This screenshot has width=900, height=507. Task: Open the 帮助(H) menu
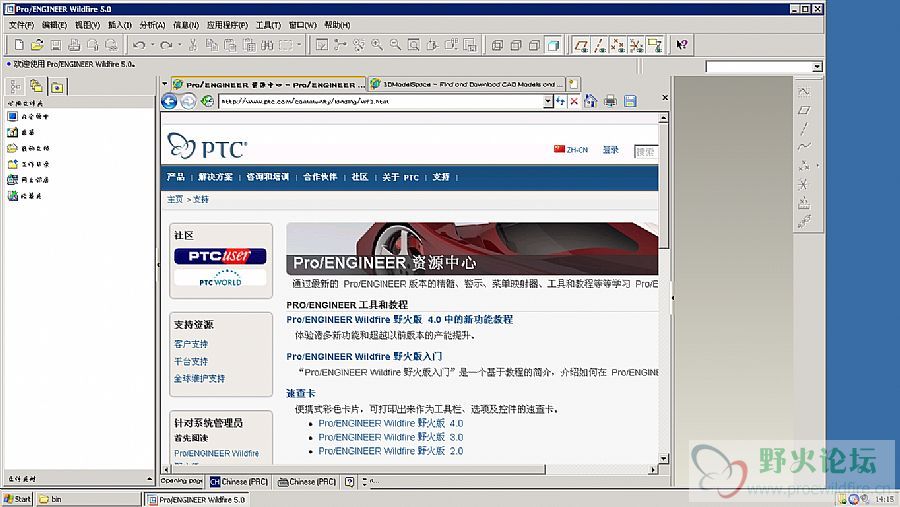(x=337, y=25)
